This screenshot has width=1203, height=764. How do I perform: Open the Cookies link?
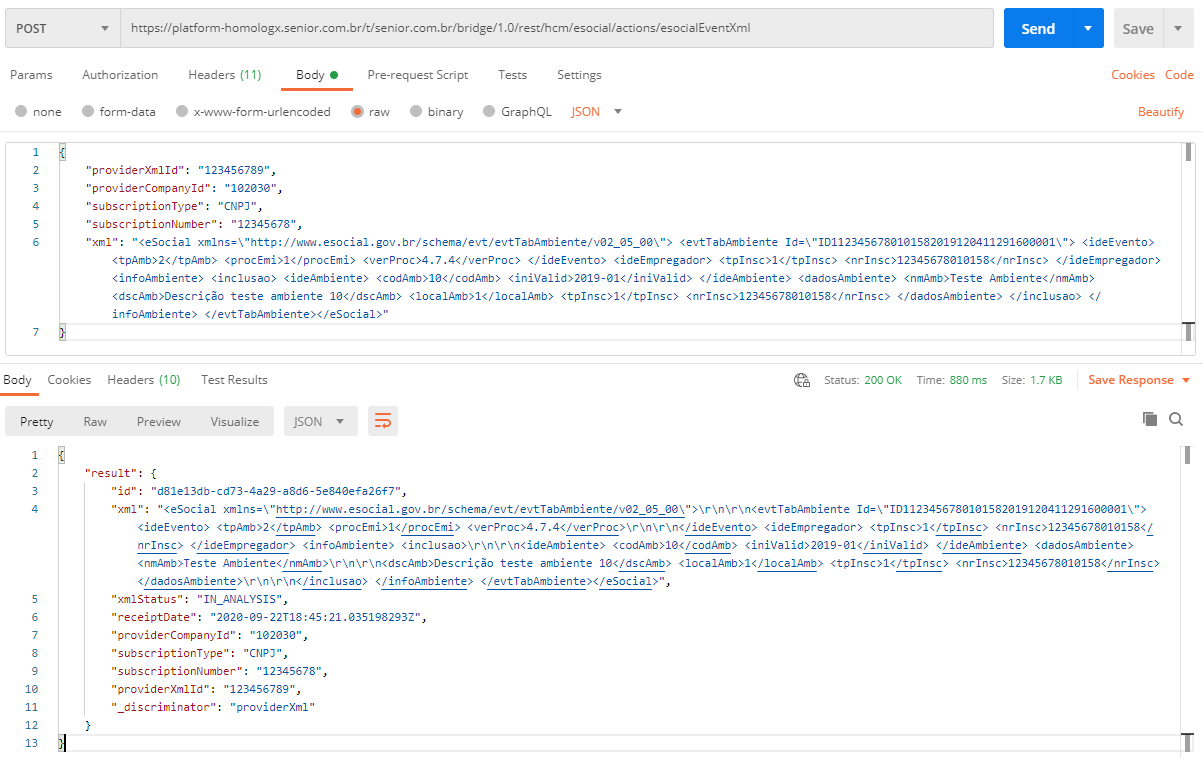tap(1132, 75)
